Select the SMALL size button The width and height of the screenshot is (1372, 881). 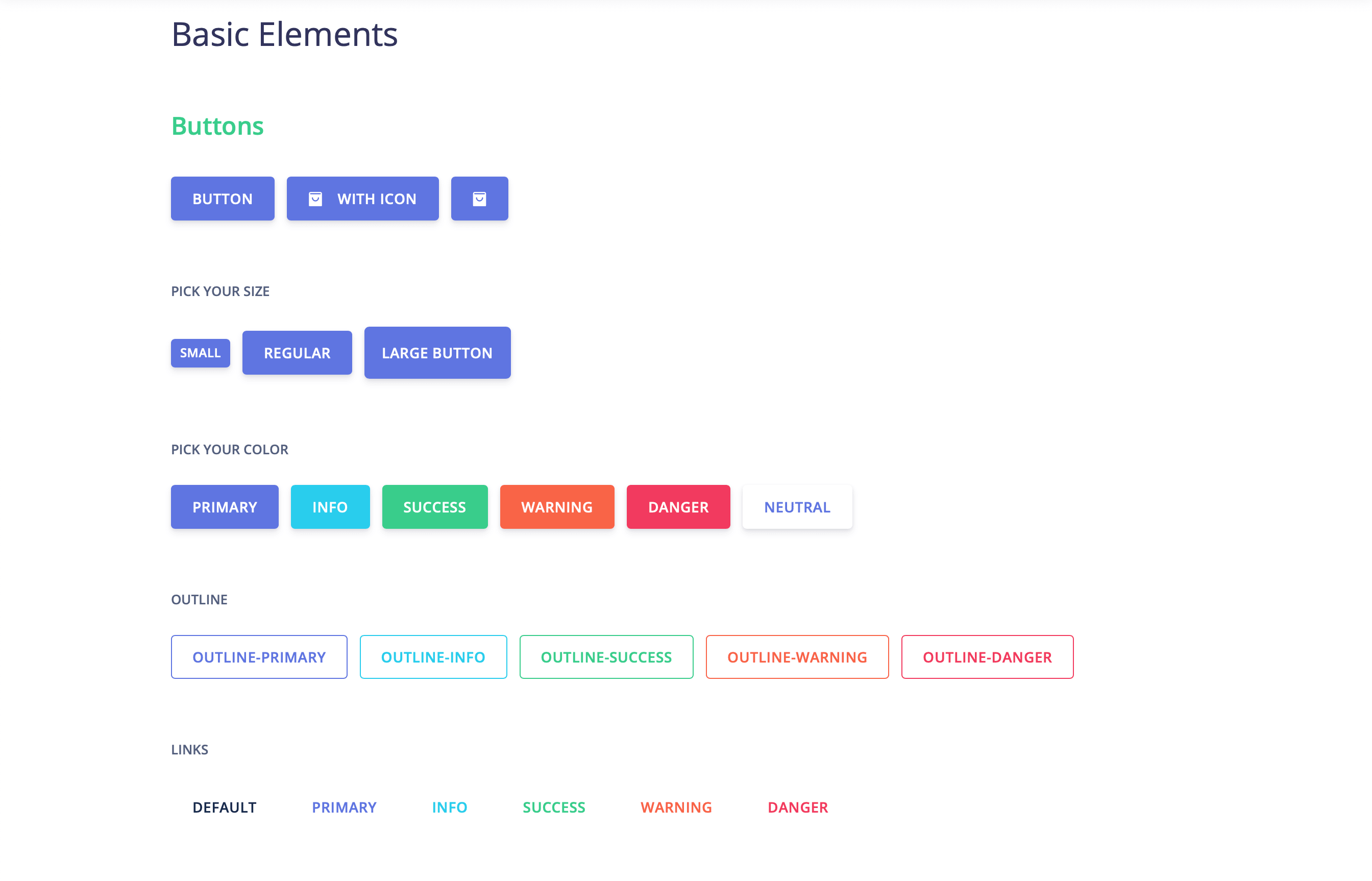(200, 353)
